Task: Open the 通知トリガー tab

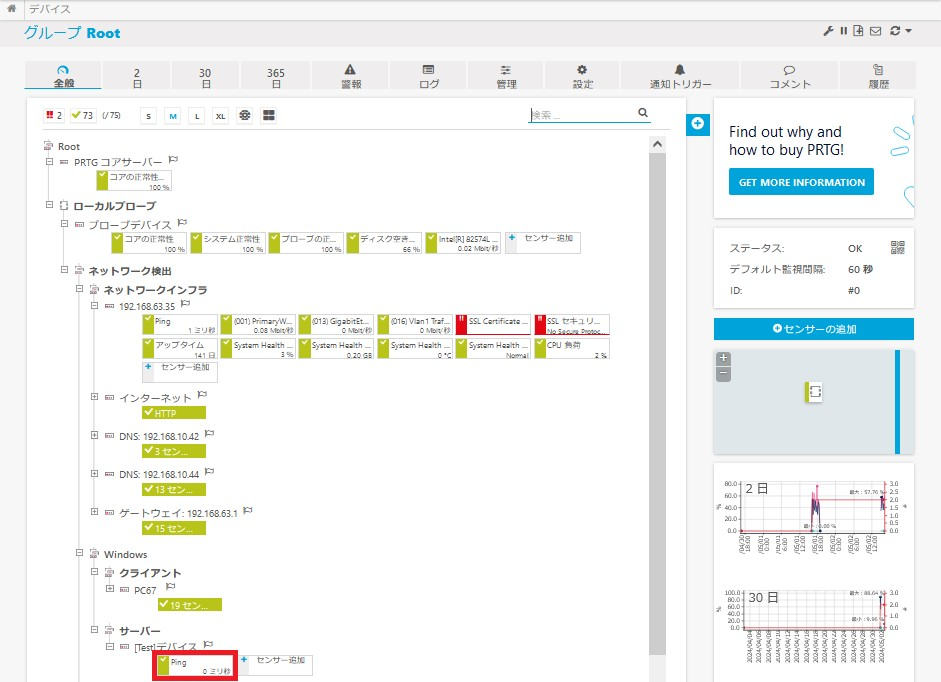Action: (680, 76)
